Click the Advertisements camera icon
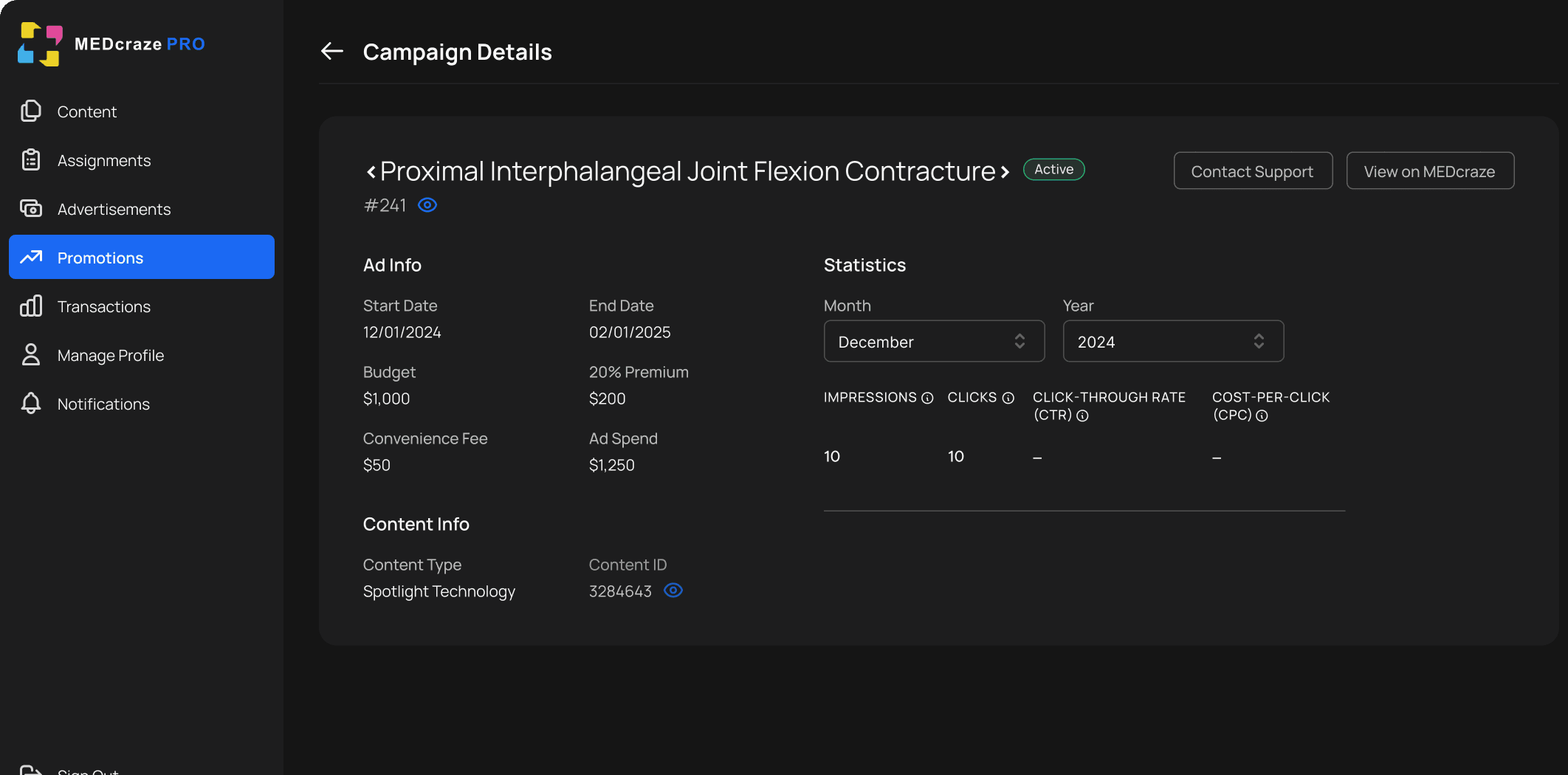Viewport: 1568px width, 775px height. point(31,208)
